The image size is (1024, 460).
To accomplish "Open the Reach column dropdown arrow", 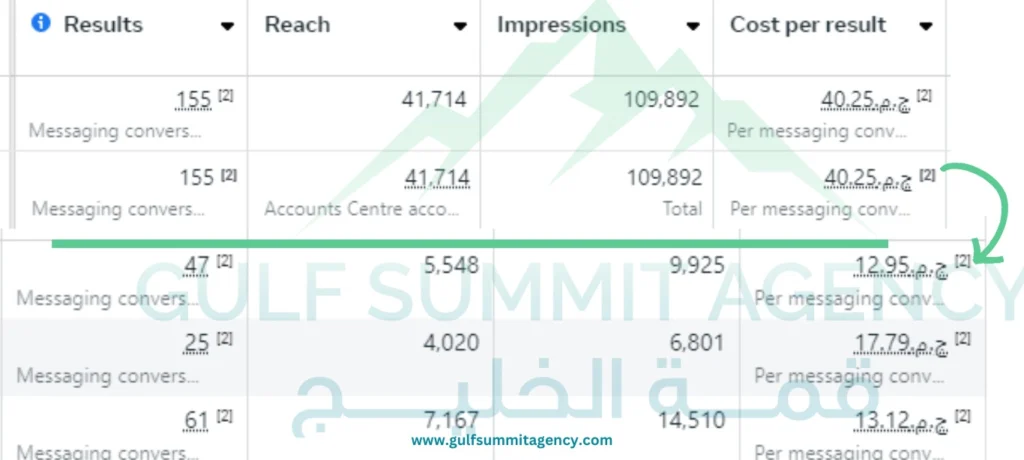I will click(x=459, y=26).
